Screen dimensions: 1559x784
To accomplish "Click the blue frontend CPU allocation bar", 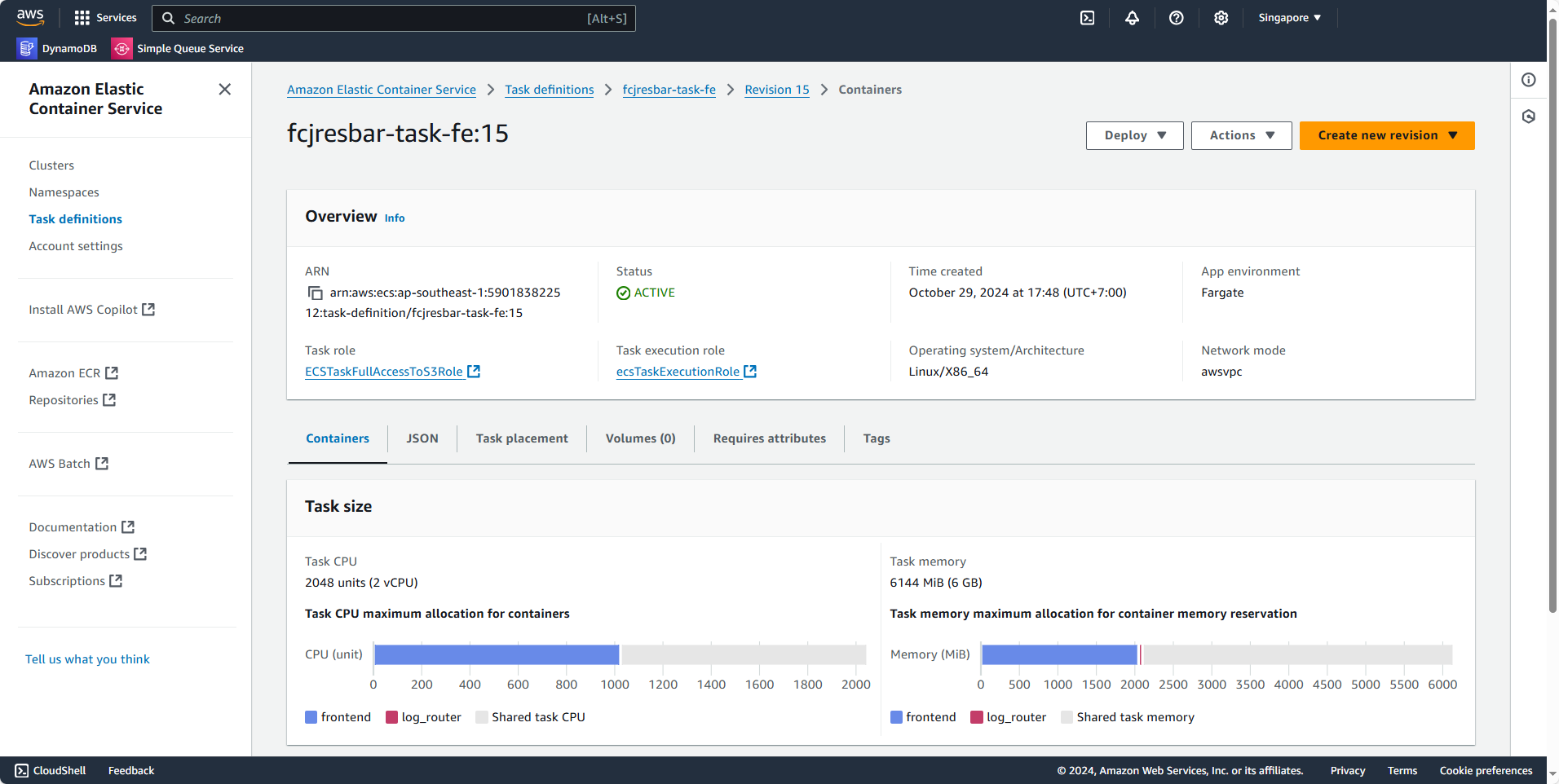I will click(497, 654).
